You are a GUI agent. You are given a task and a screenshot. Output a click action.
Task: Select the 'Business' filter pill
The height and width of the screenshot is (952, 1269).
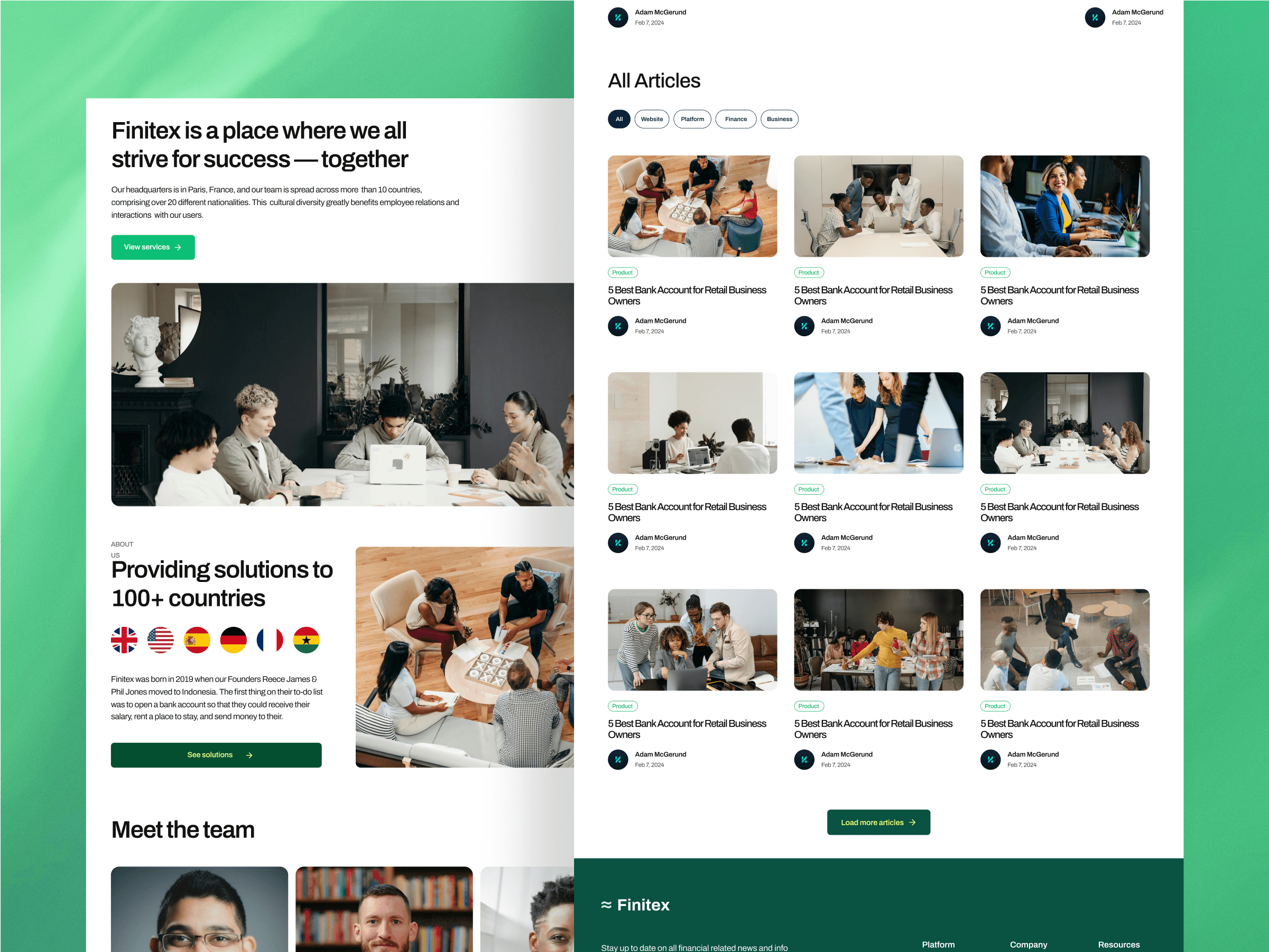tap(779, 119)
